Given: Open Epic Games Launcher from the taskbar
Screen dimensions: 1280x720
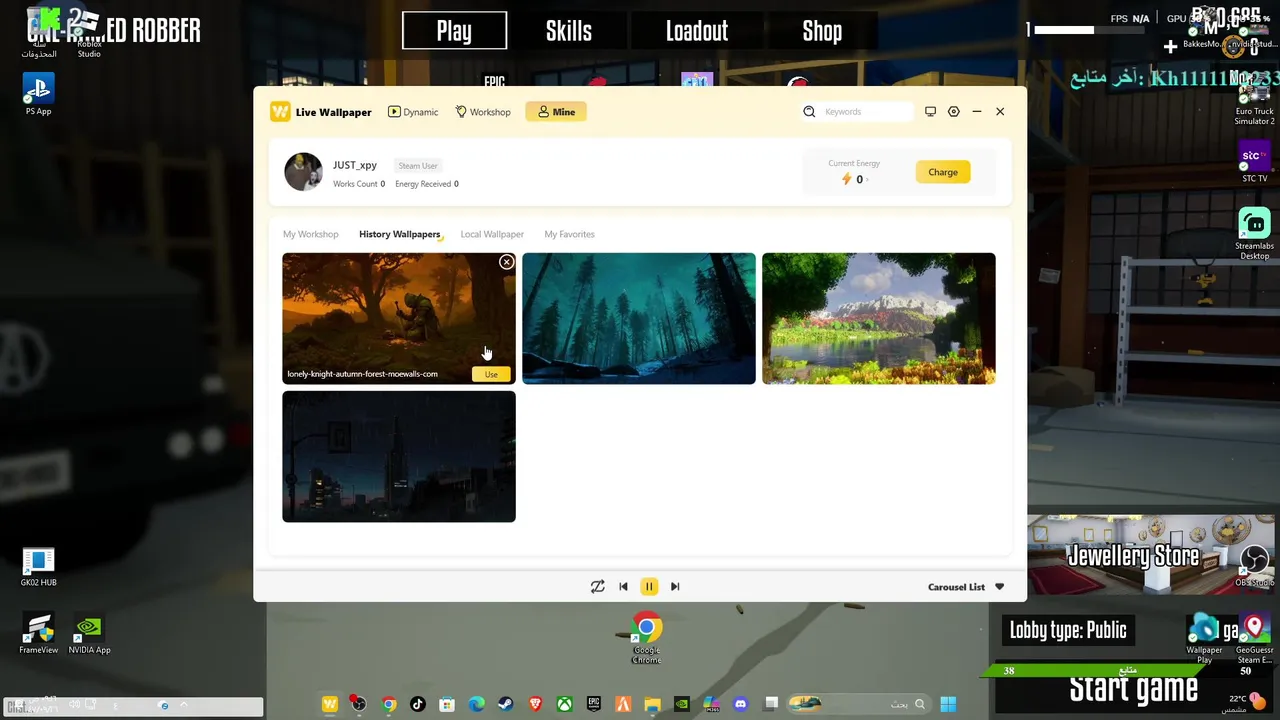Looking at the screenshot, I should (594, 704).
